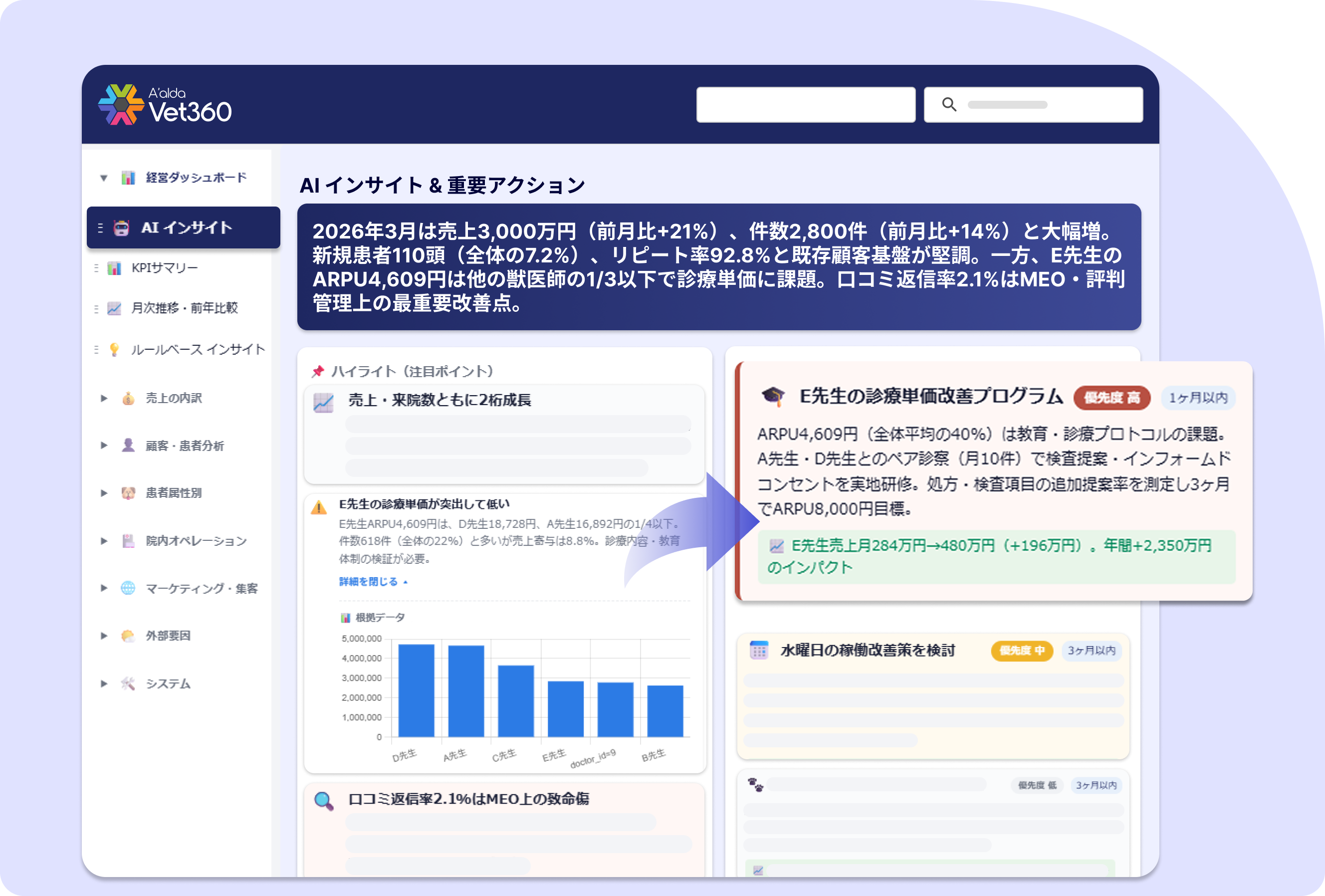Open the ルールベース インサイト menu item
The height and width of the screenshot is (896, 1325).
pos(198,349)
